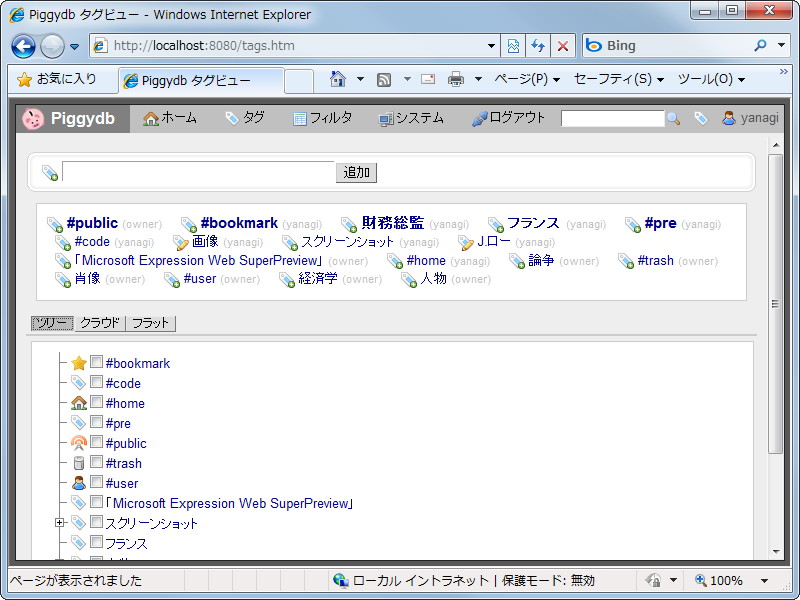Open the bold #bookmark tag link
The image size is (800, 600).
(x=239, y=223)
